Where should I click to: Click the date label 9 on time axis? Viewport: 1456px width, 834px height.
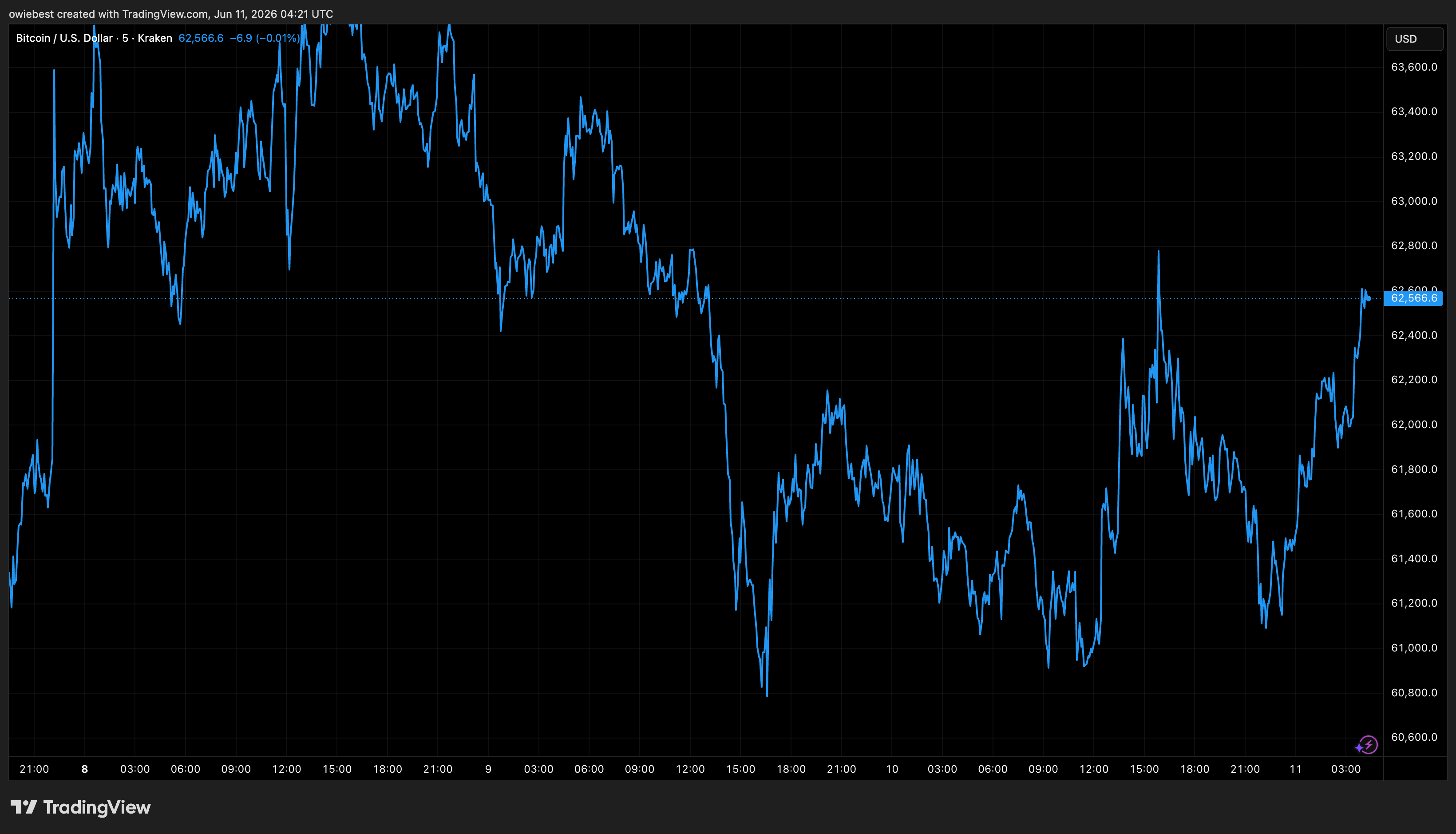coord(488,769)
